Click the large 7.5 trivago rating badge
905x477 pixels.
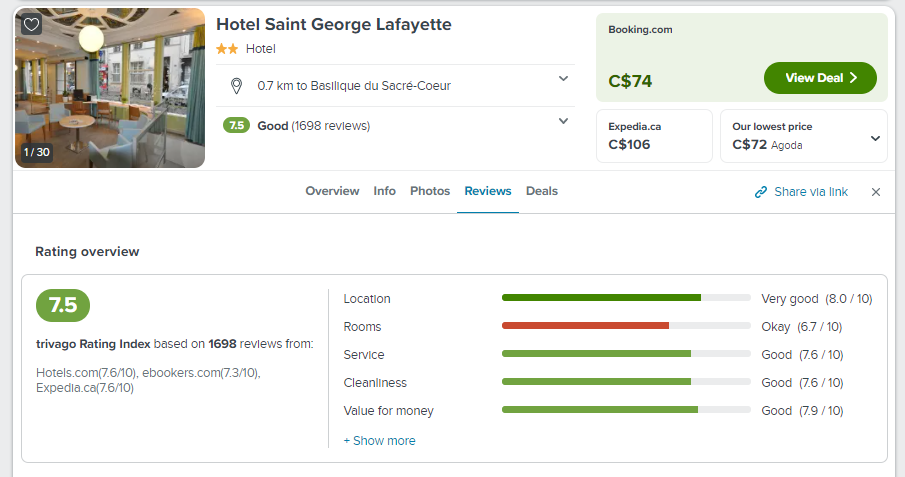[x=63, y=305]
